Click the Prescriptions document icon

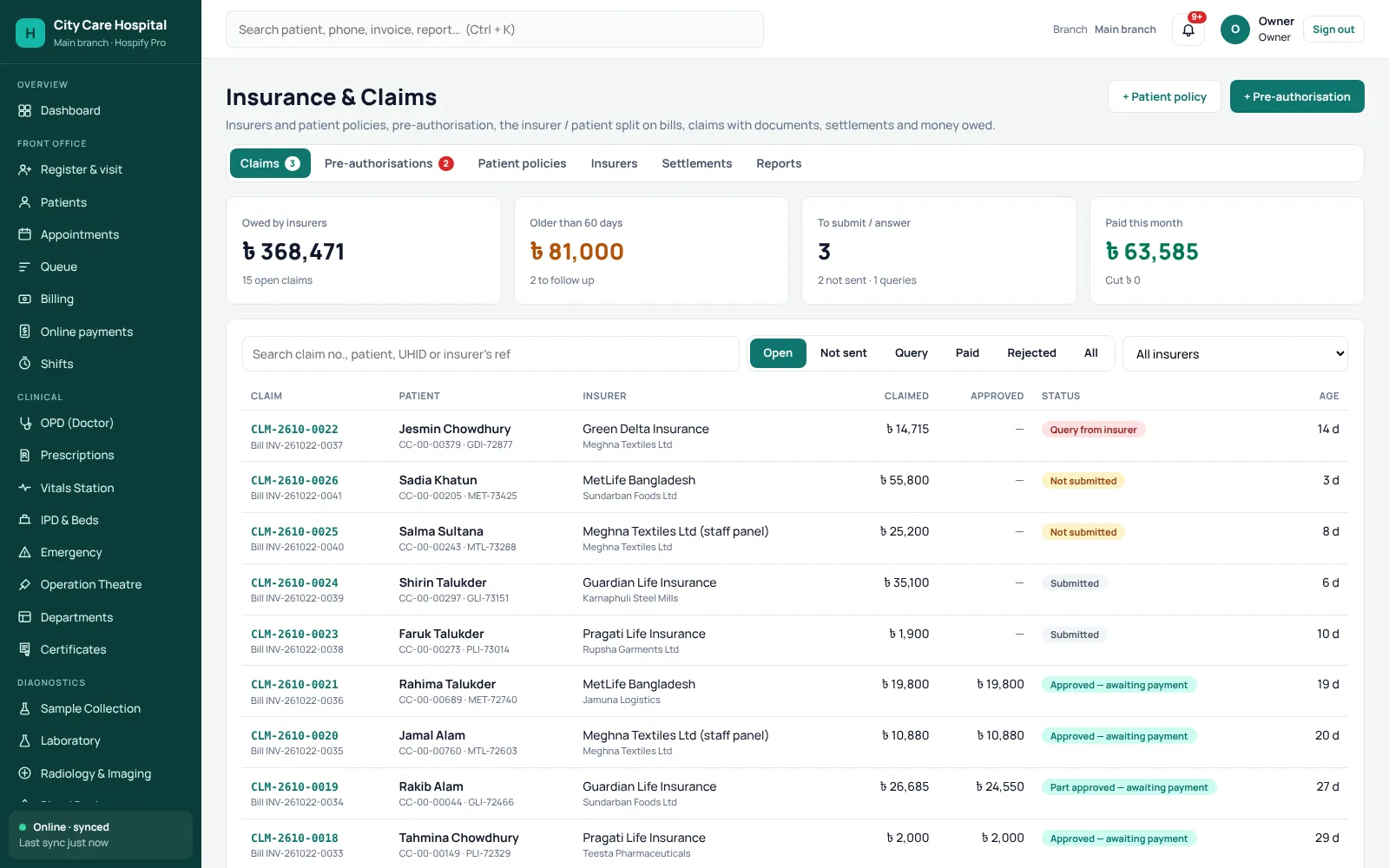pos(24,455)
